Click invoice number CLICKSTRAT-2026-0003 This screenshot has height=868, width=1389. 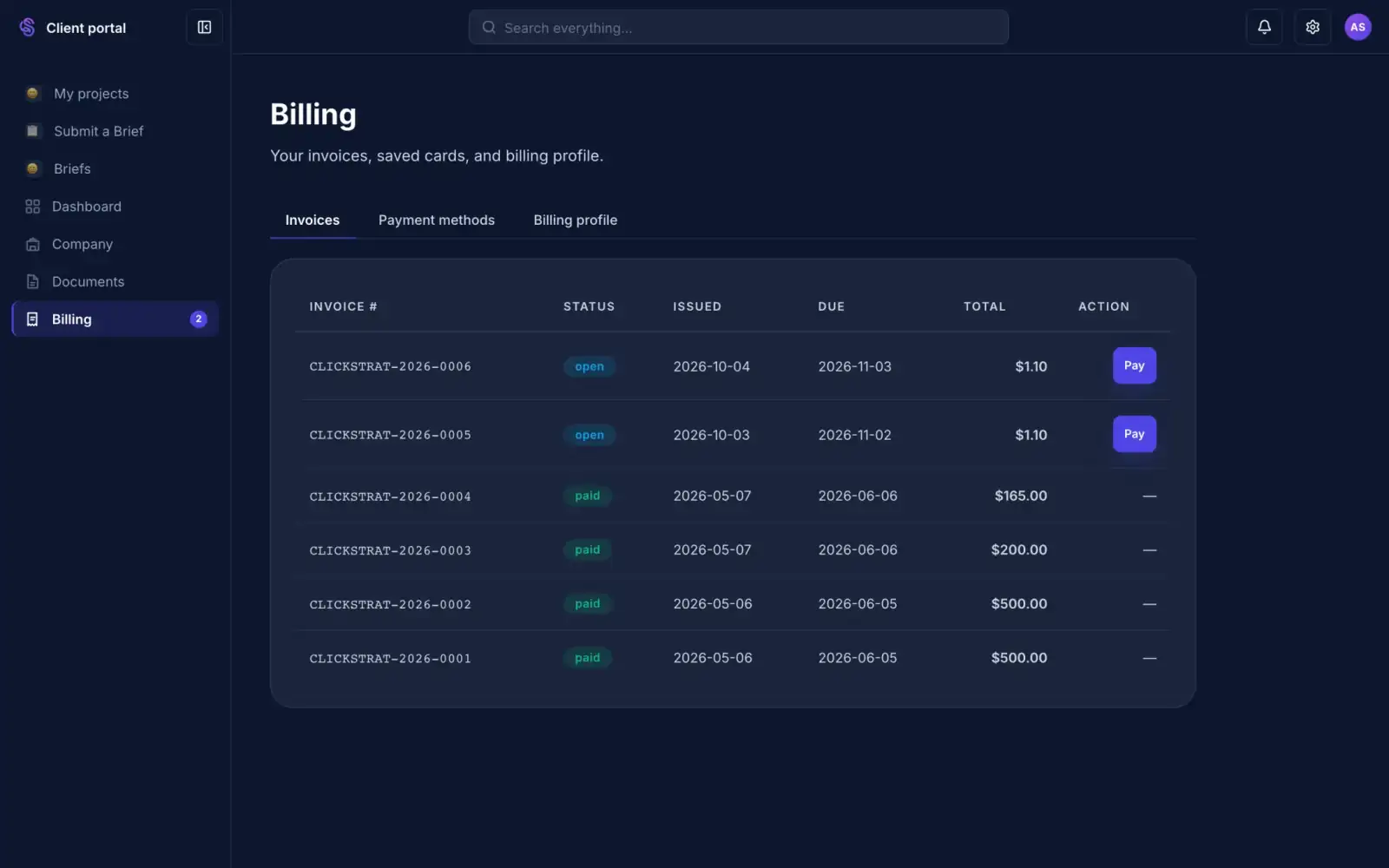pos(391,550)
